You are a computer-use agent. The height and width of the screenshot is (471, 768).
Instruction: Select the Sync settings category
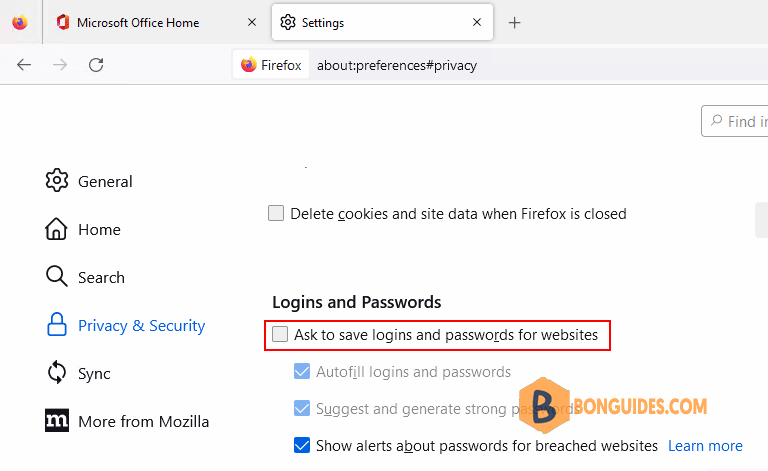pyautogui.click(x=78, y=373)
